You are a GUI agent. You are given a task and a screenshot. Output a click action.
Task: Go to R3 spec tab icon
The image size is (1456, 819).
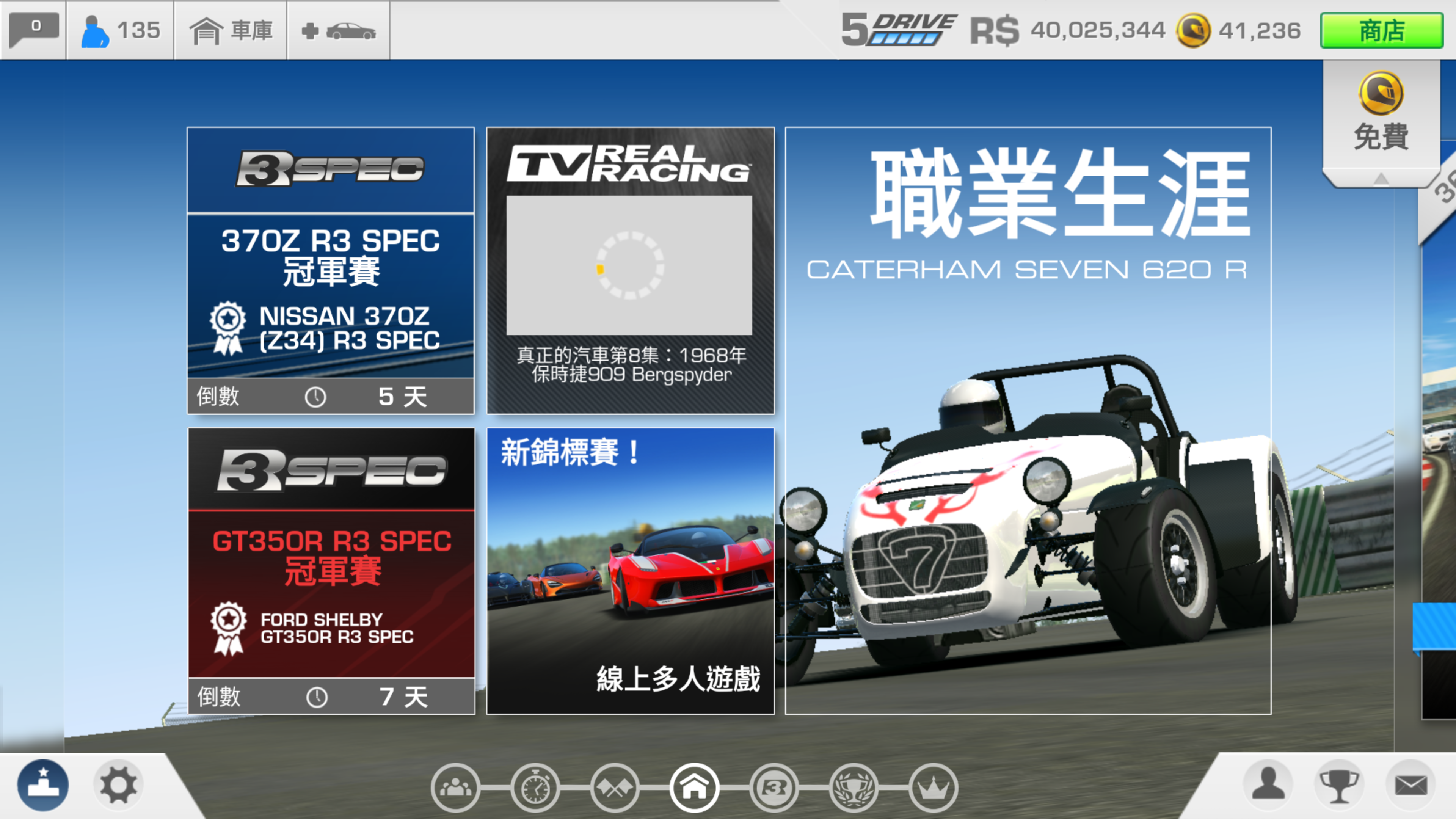click(774, 788)
